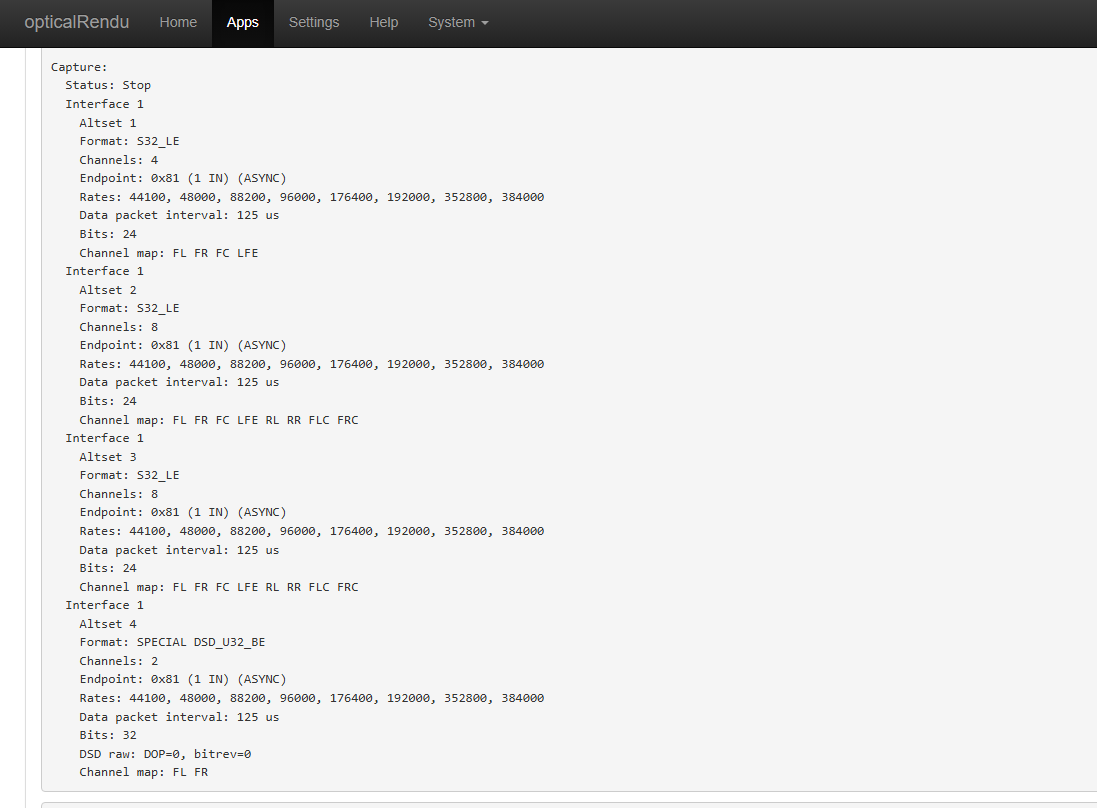Click the 'Altset 4' line
1097x808 pixels.
click(x=108, y=624)
